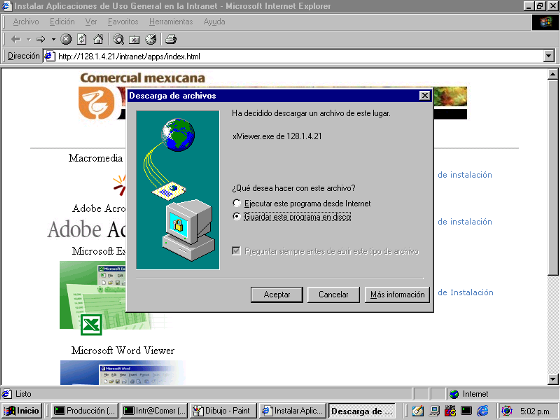Click the 'Más información' button
This screenshot has height=420, width=560.
tap(397, 295)
